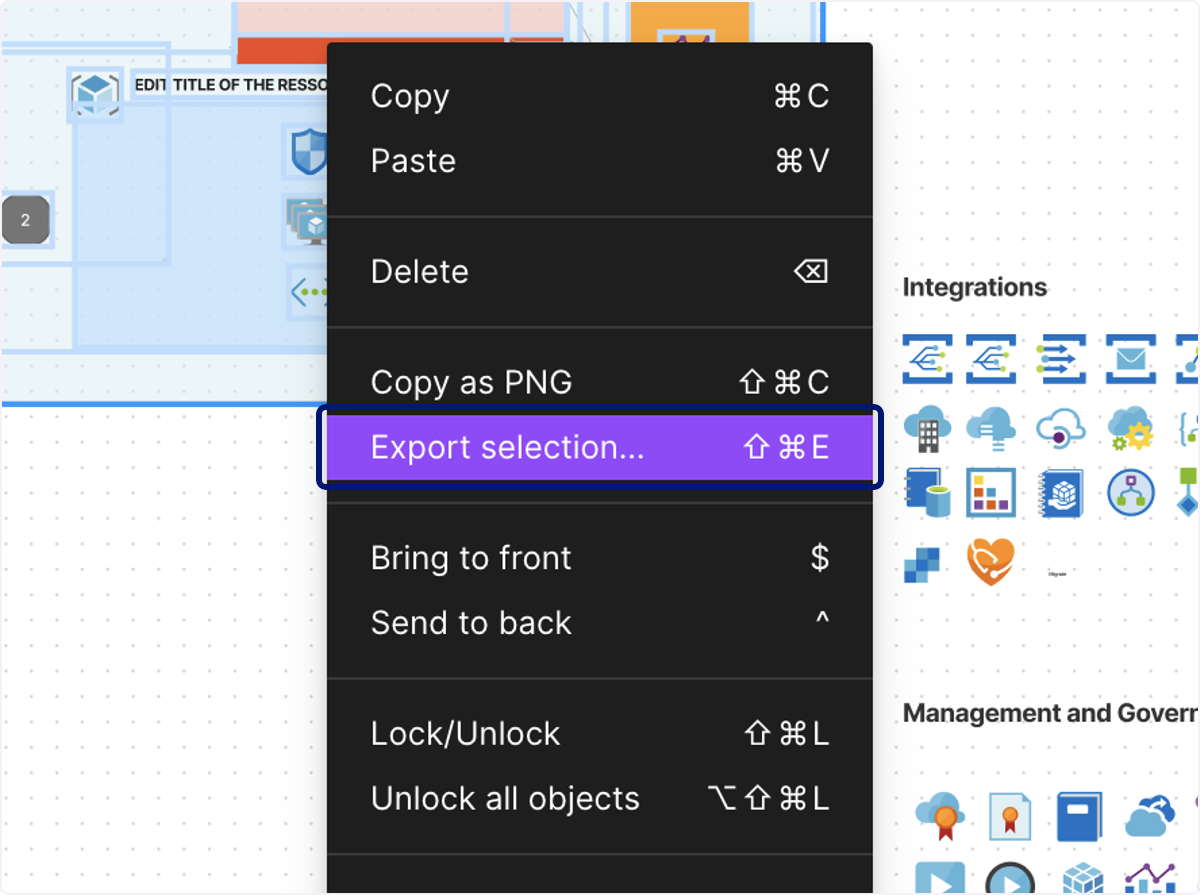Click the gray box labeled 2
1200x895 pixels.
26,221
